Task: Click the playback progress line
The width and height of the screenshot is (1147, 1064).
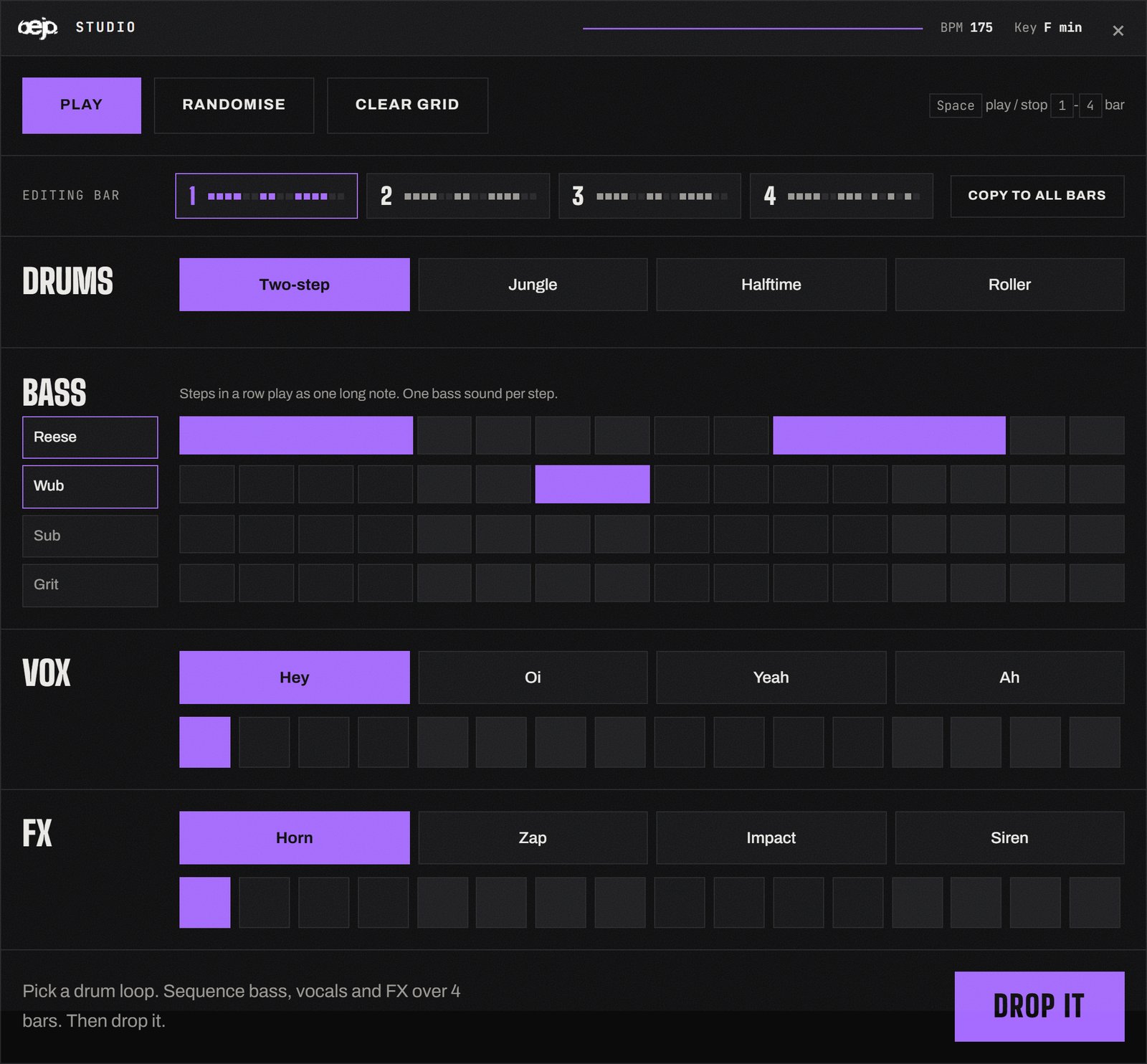Action: click(753, 29)
